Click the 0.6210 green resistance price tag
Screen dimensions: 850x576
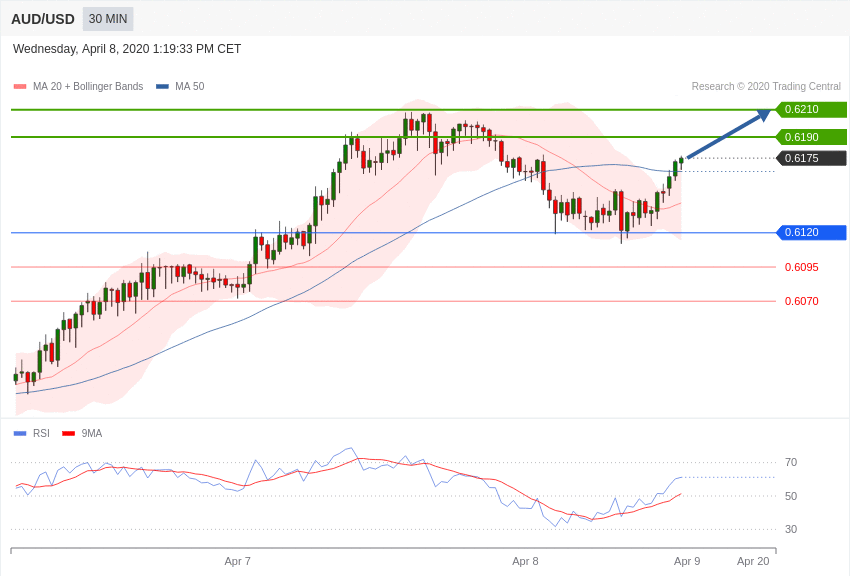click(811, 109)
